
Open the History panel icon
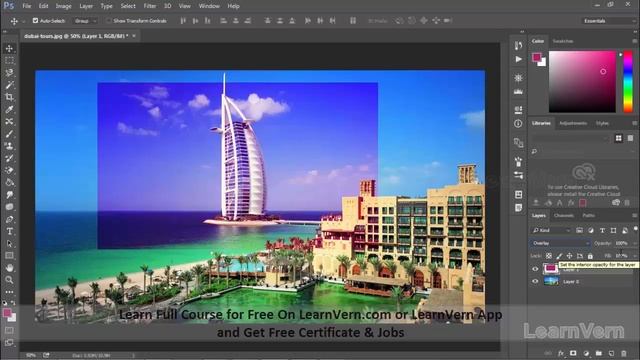(518, 45)
